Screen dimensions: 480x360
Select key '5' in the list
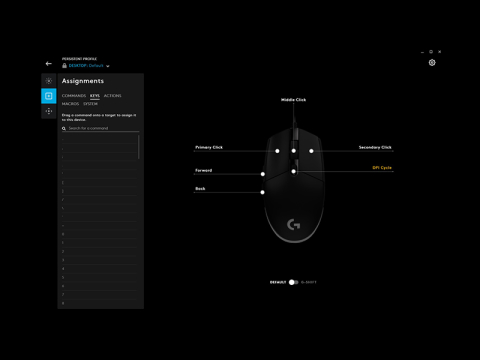point(99,278)
